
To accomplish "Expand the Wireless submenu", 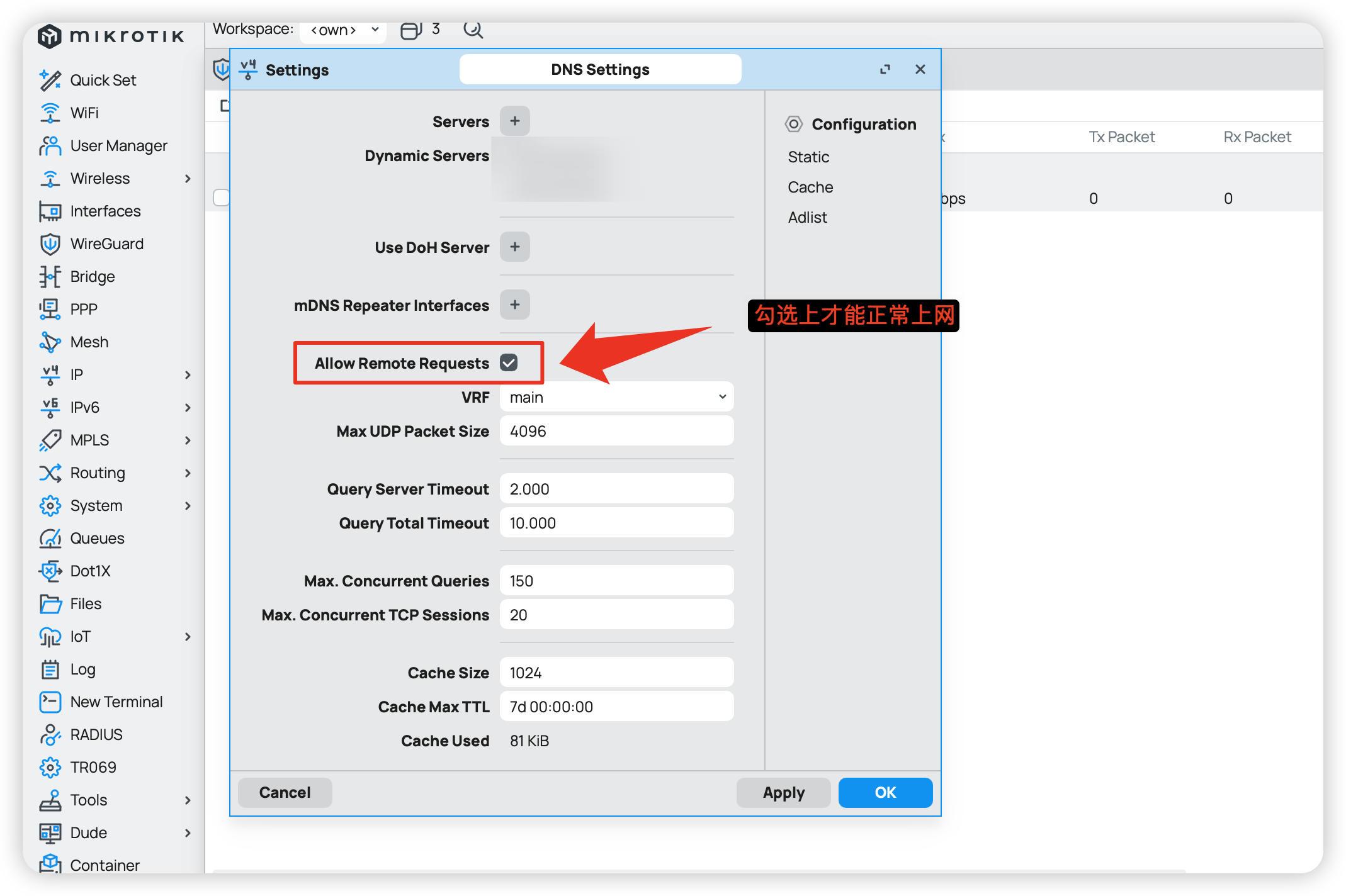I will coord(188,179).
